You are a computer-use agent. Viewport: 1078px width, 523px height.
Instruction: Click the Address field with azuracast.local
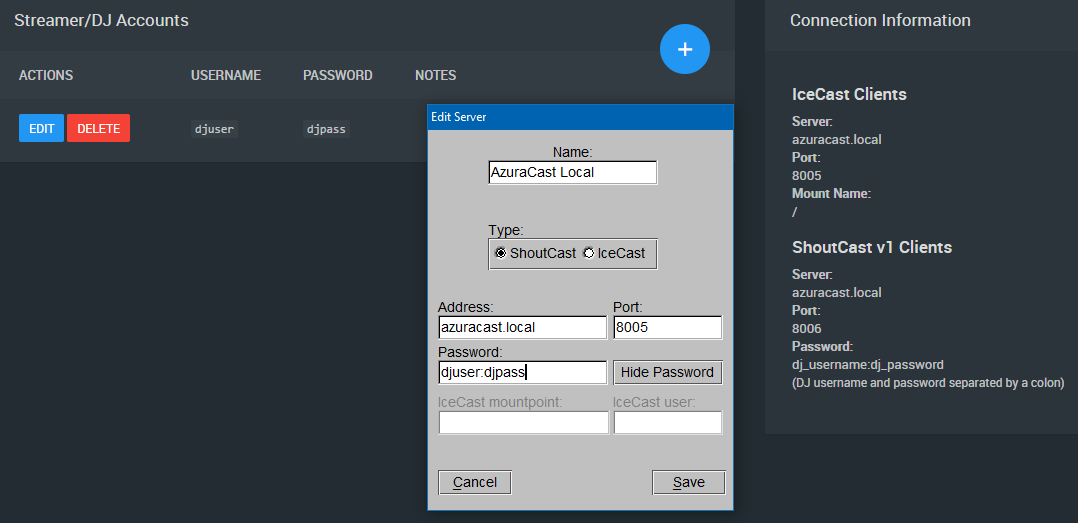[522, 327]
